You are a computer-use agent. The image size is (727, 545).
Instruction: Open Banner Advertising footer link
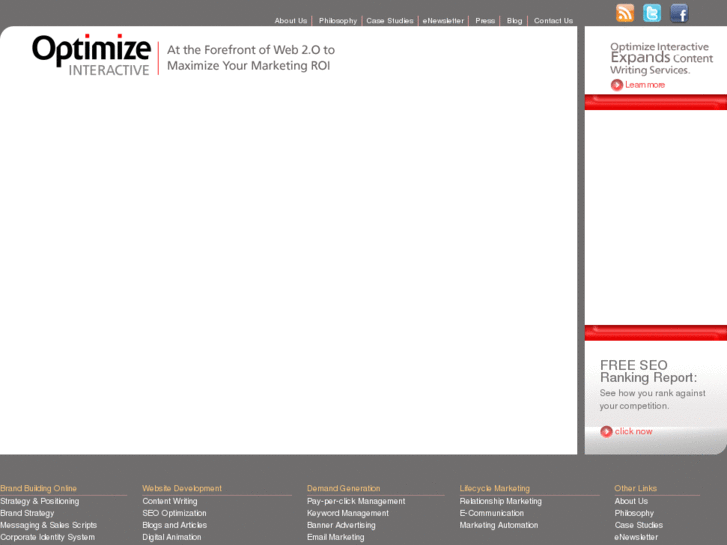[x=341, y=525]
